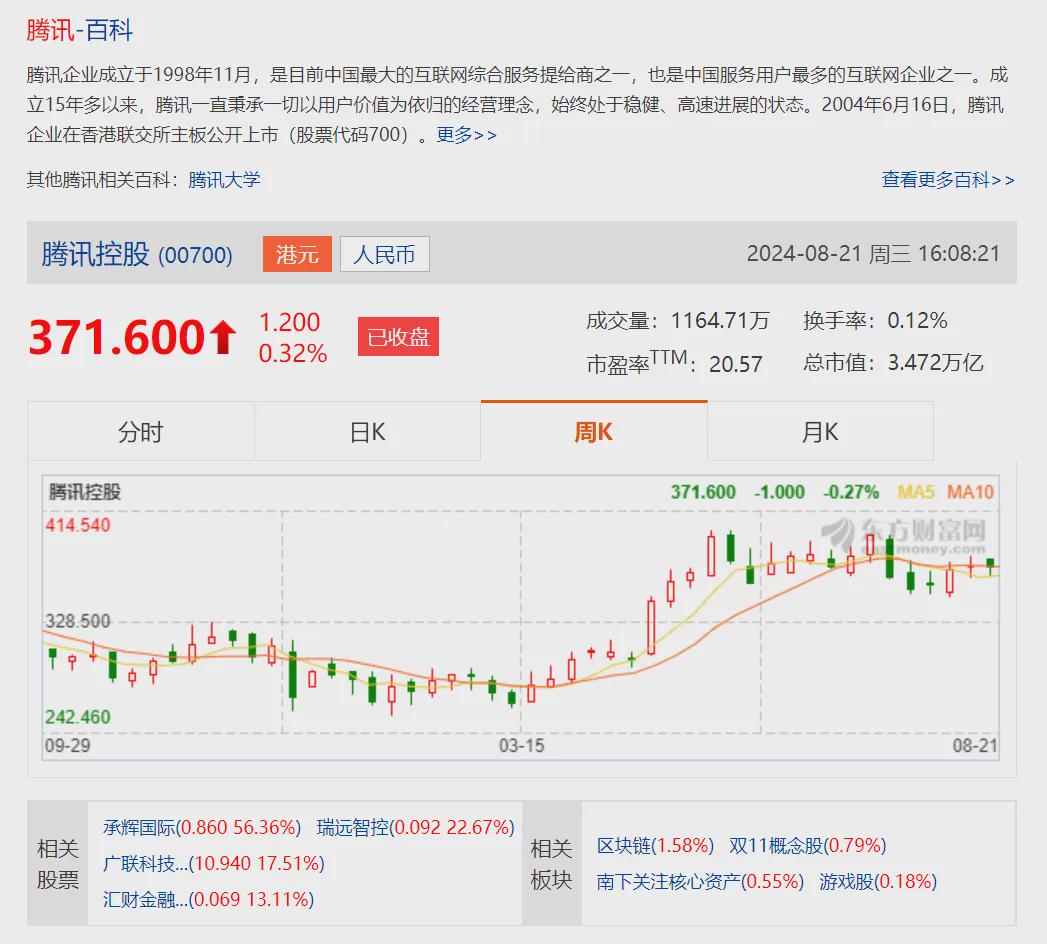This screenshot has width=1047, height=944.
Task: Open 腾讯控股 (00700) stock title
Action: (x=137, y=254)
